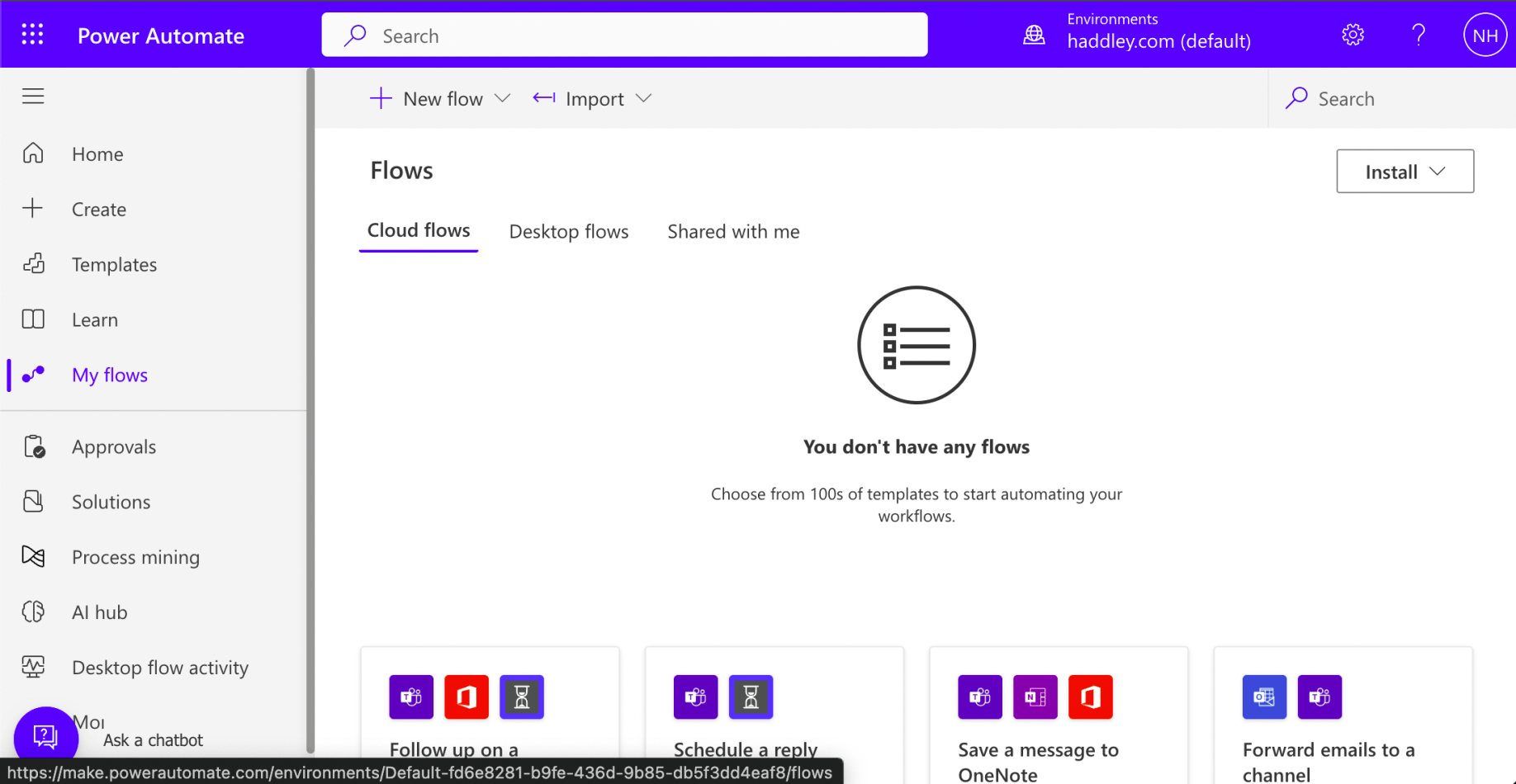Click the Environments globe icon
Viewport: 1516px width, 784px height.
1034,35
